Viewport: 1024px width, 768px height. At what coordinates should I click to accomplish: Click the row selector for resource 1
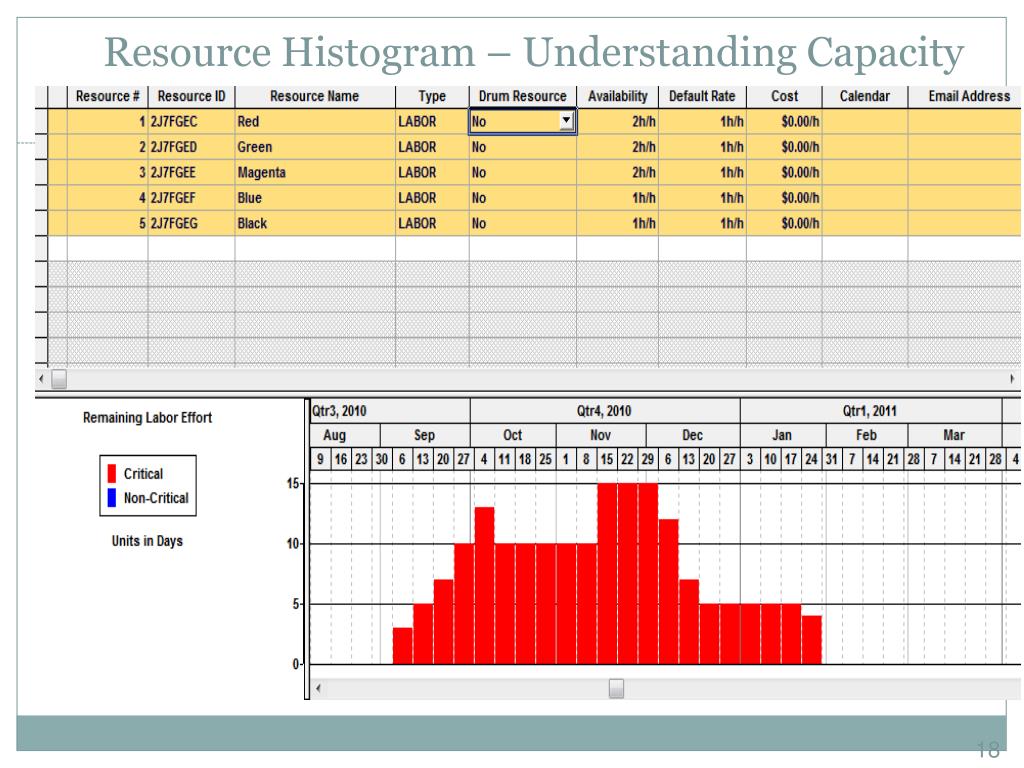[41, 121]
